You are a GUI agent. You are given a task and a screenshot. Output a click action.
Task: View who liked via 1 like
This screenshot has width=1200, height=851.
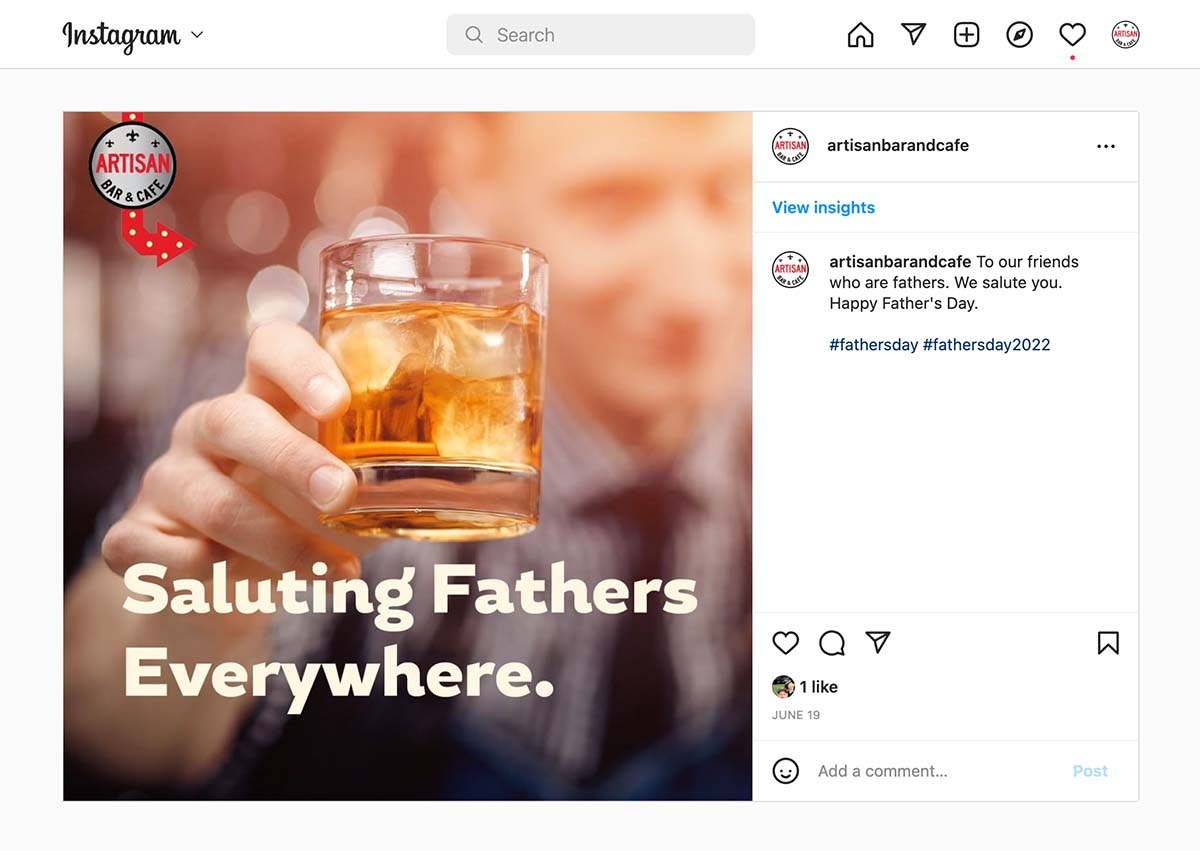coord(818,687)
